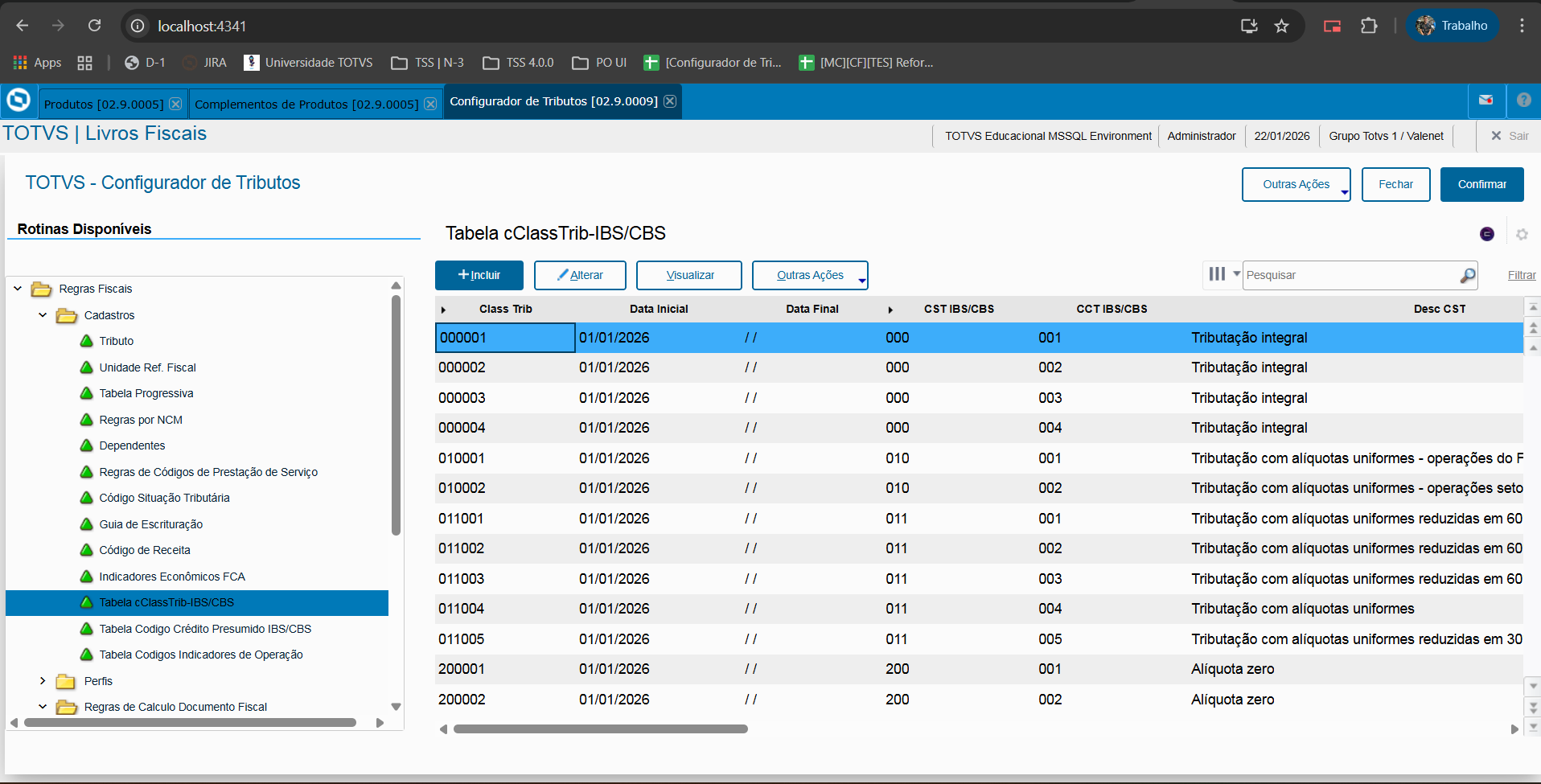Click the Regras Fiscais folder icon
Viewport: 1541px width, 784px height.
tap(41, 289)
